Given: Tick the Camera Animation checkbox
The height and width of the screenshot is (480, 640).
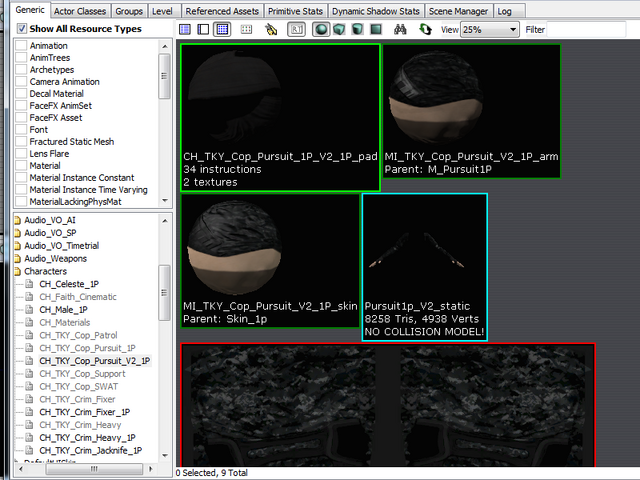Looking at the screenshot, I should (21, 82).
